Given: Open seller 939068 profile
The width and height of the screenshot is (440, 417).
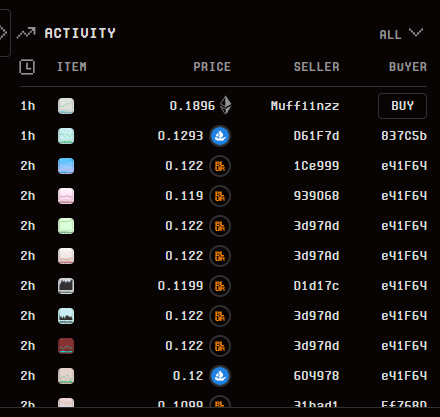Looking at the screenshot, I should click(x=316, y=196).
